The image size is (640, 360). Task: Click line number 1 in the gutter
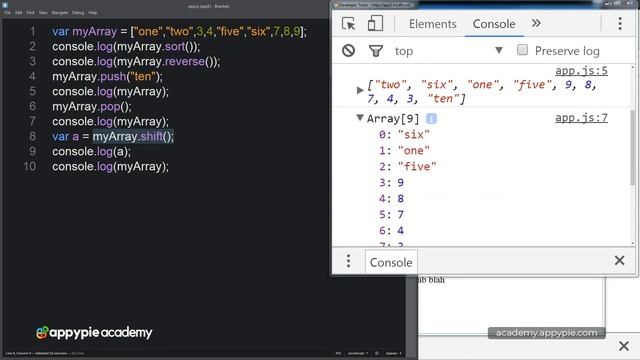click(32, 31)
